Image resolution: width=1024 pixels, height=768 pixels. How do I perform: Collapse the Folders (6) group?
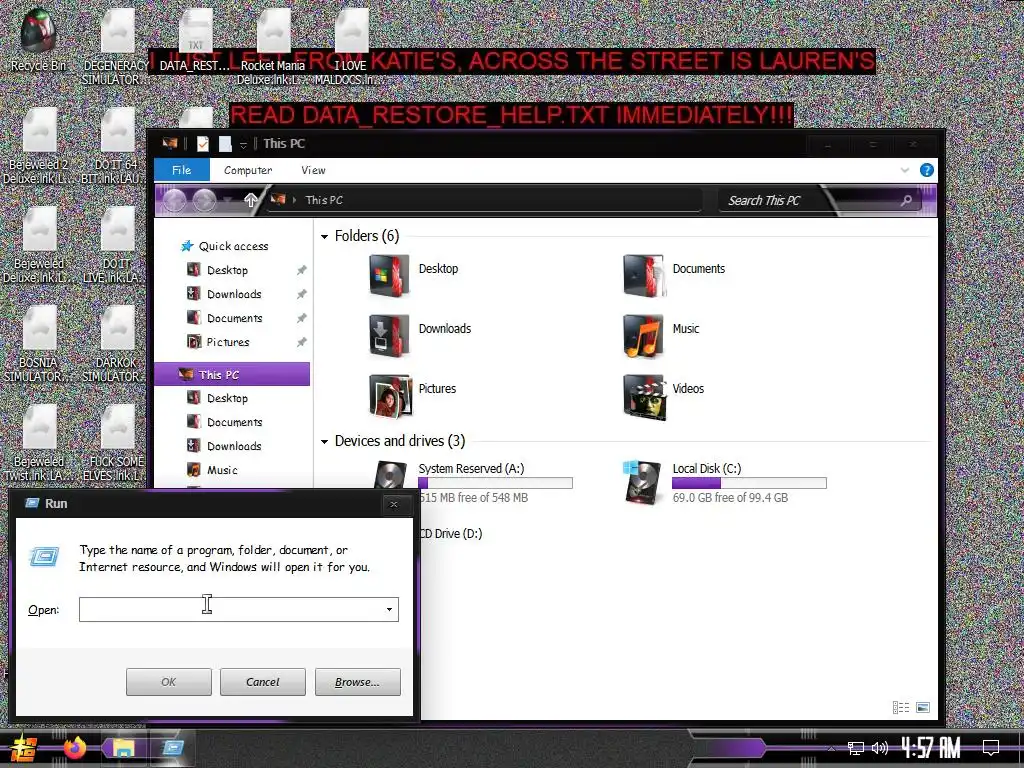point(325,236)
